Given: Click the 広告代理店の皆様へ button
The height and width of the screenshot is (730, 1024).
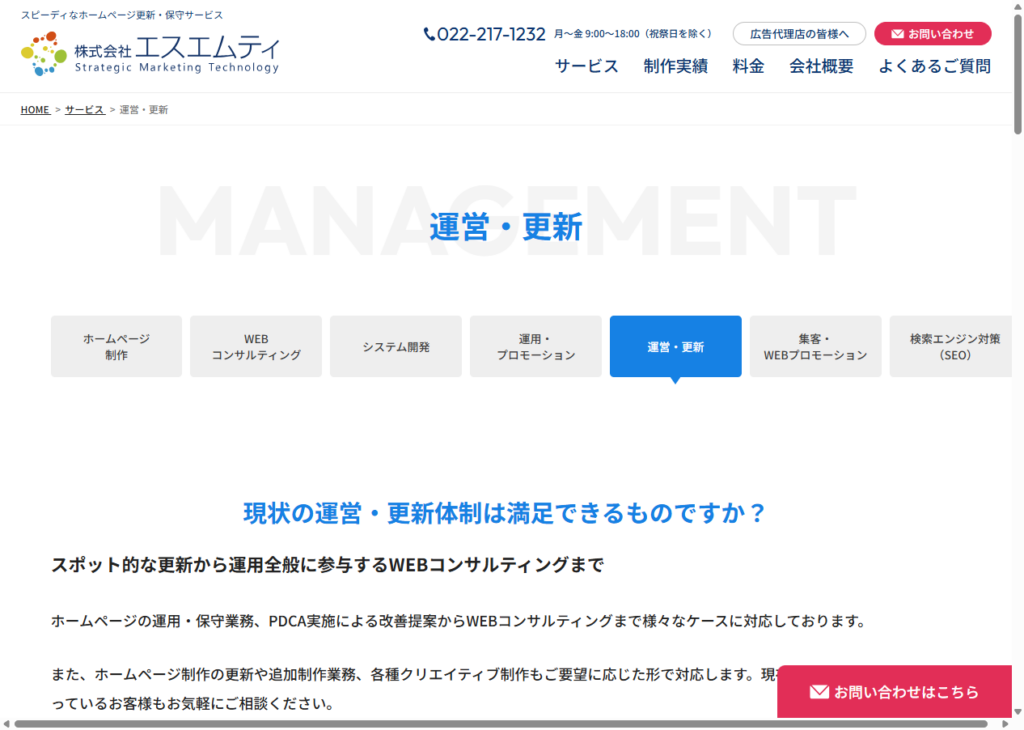Looking at the screenshot, I should pos(799,34).
